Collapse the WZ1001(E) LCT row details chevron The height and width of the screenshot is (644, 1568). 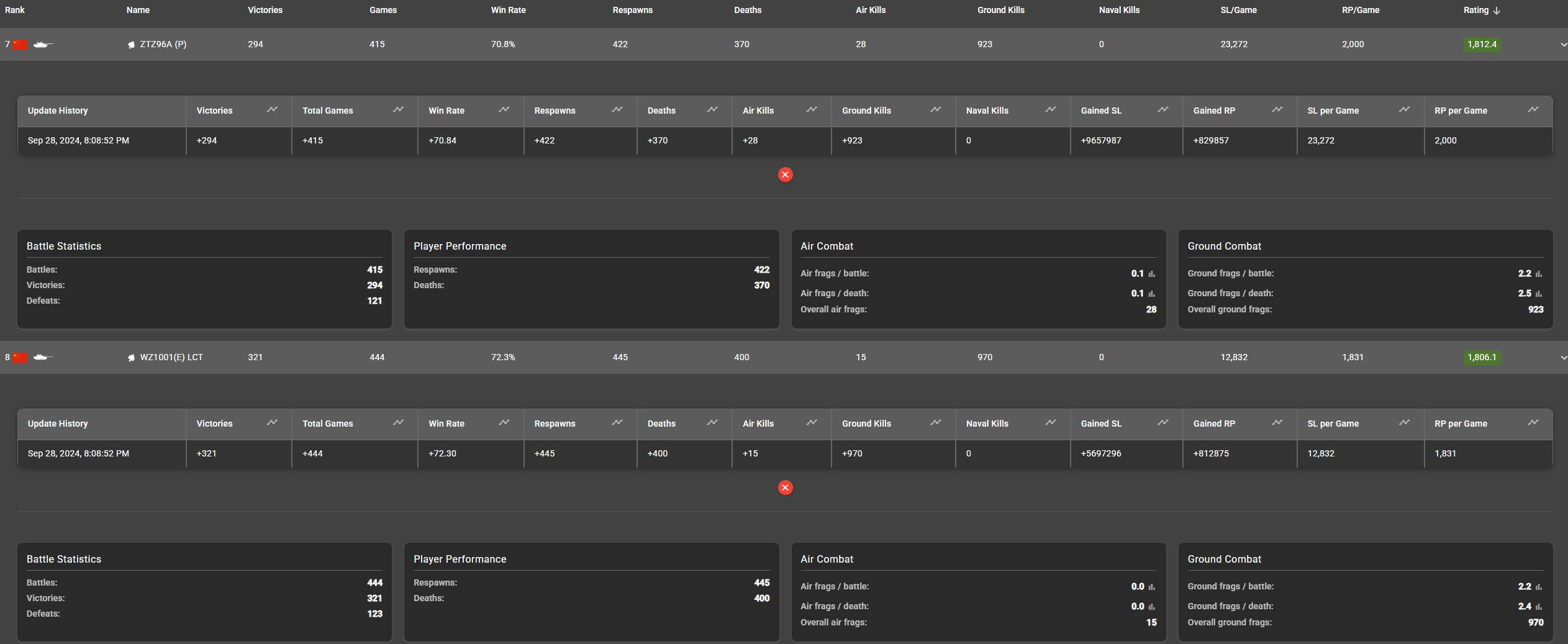coord(1563,358)
